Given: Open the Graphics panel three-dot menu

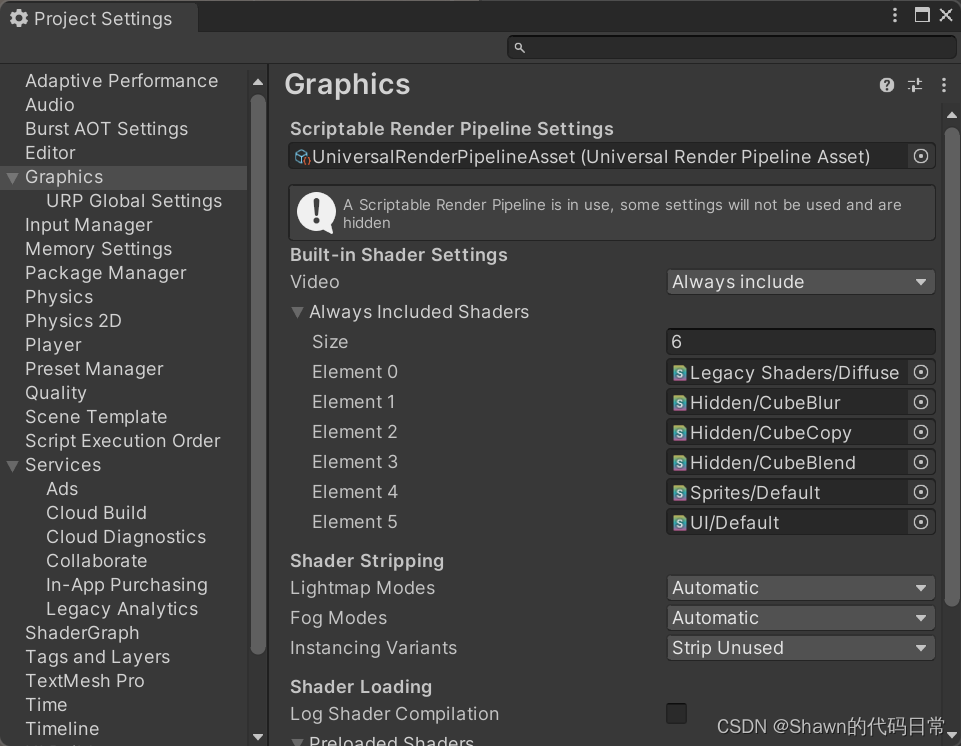Looking at the screenshot, I should [x=943, y=85].
